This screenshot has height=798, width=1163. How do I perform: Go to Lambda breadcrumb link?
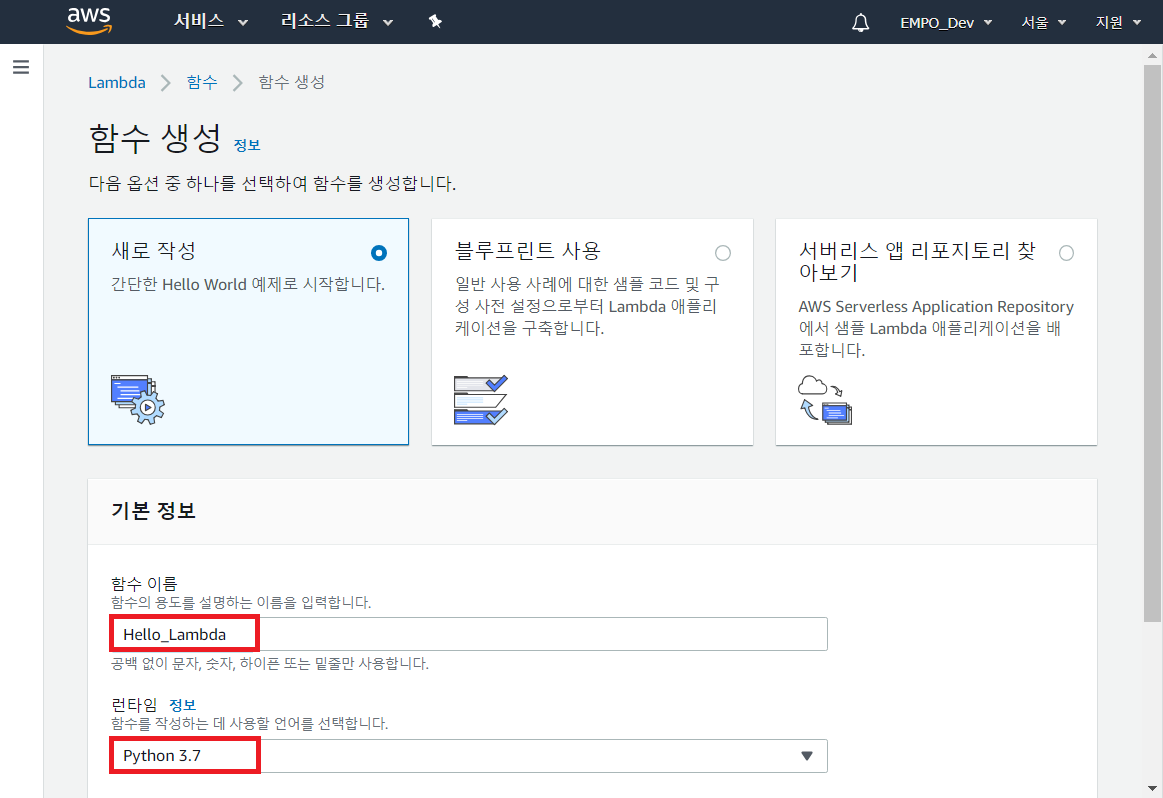(116, 82)
